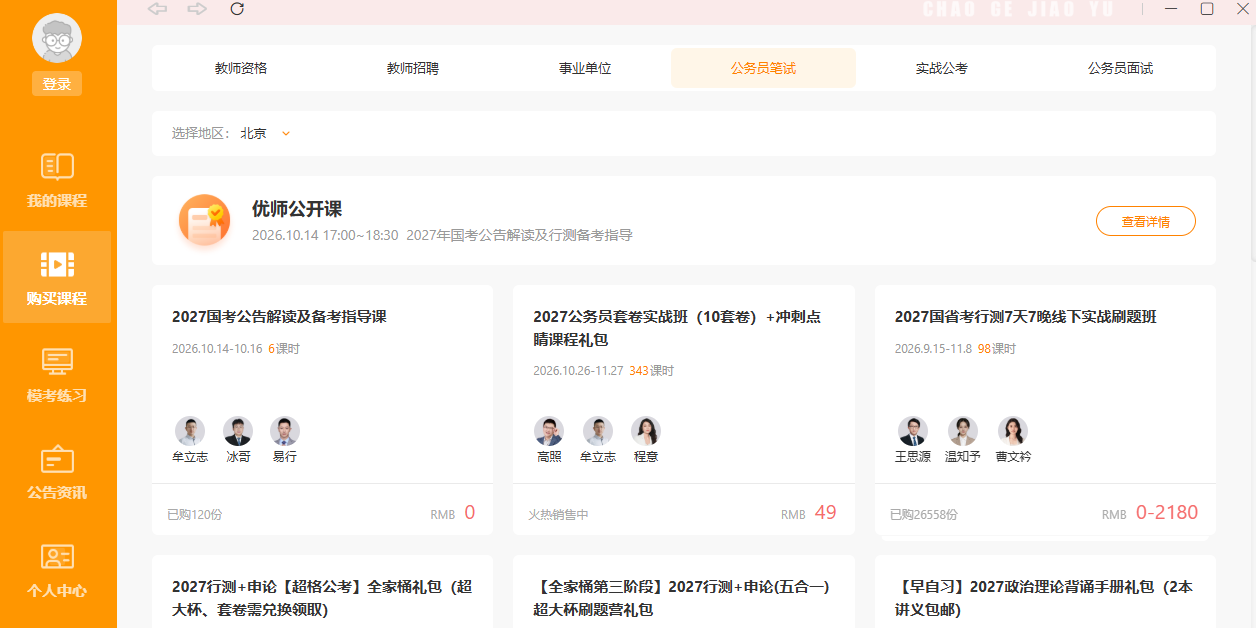Refresh the page with reload icon
The width and height of the screenshot is (1256, 628).
(x=237, y=9)
